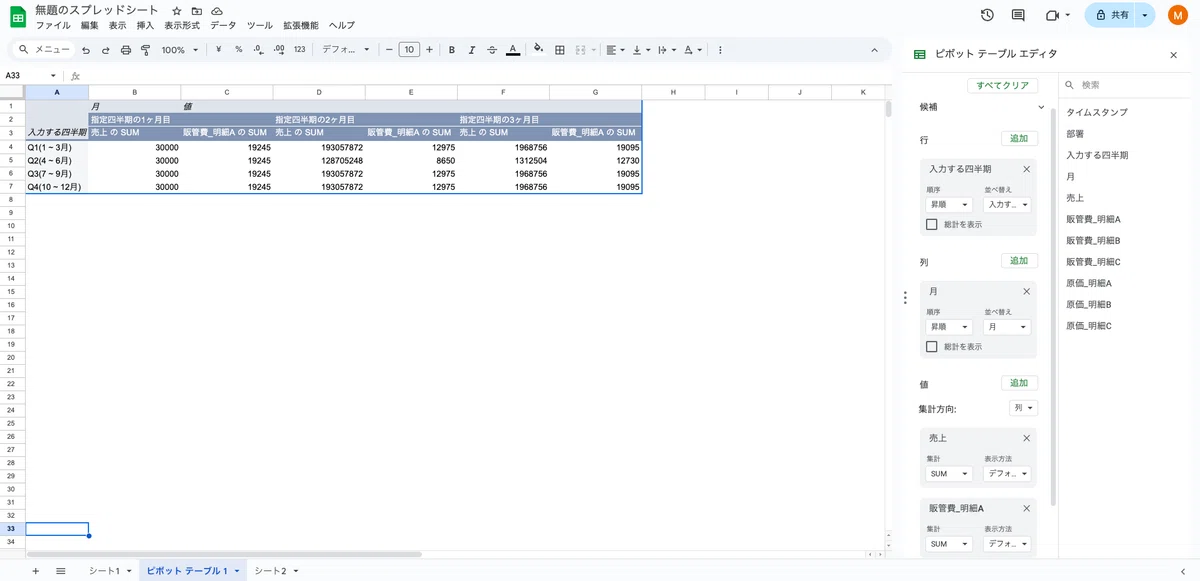Remove the 月 column field

tap(1026, 291)
